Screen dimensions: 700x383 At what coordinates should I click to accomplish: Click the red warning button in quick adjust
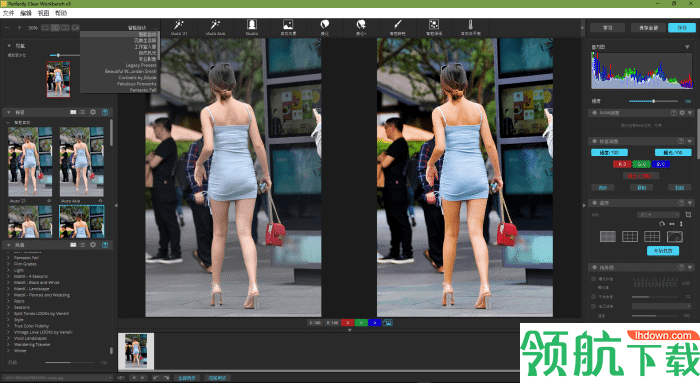(640, 176)
